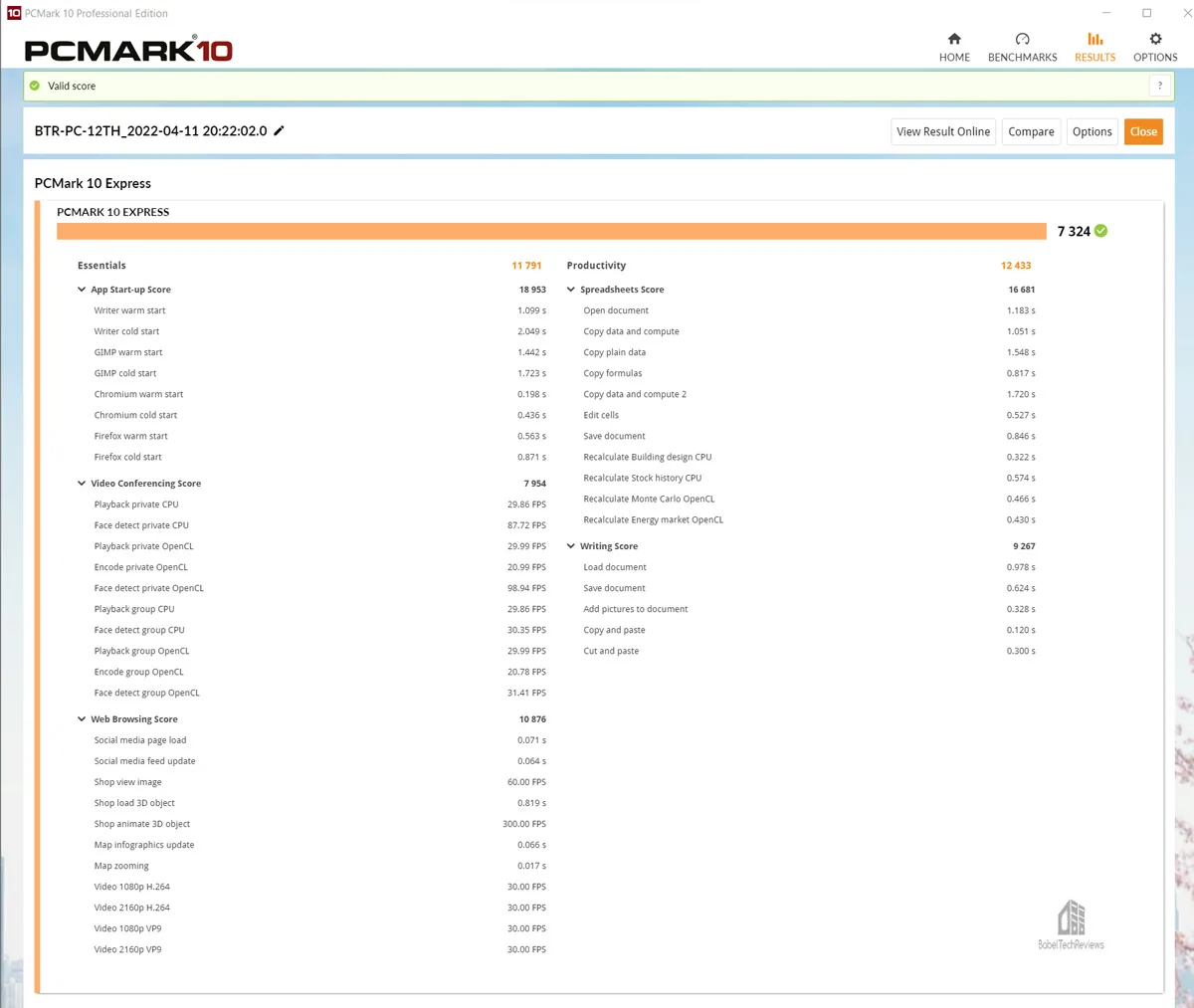Select Recalculate Building design CPU row
Screen dimensions: 1194x1008
click(809, 457)
